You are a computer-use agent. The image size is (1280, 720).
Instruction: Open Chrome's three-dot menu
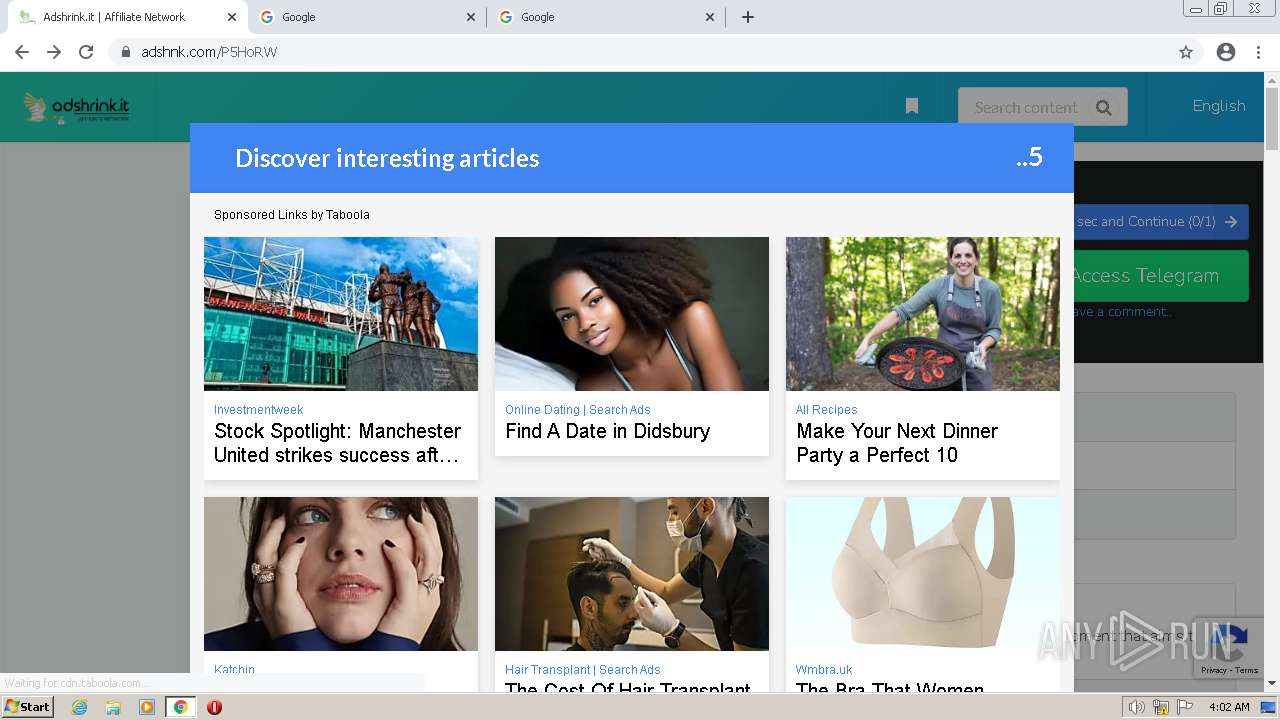pyautogui.click(x=1258, y=52)
